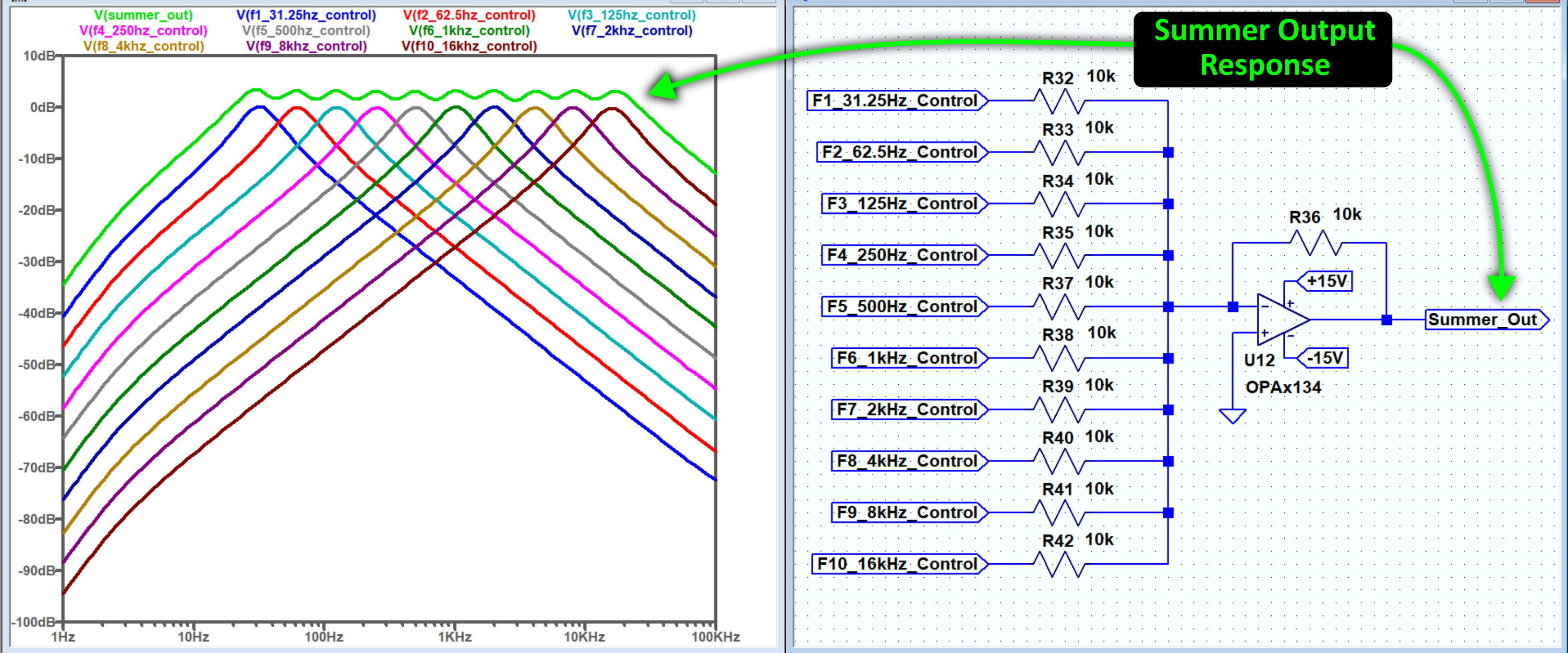This screenshot has height=653, width=1568.
Task: Click the -15V supply flag
Action: 1323,358
